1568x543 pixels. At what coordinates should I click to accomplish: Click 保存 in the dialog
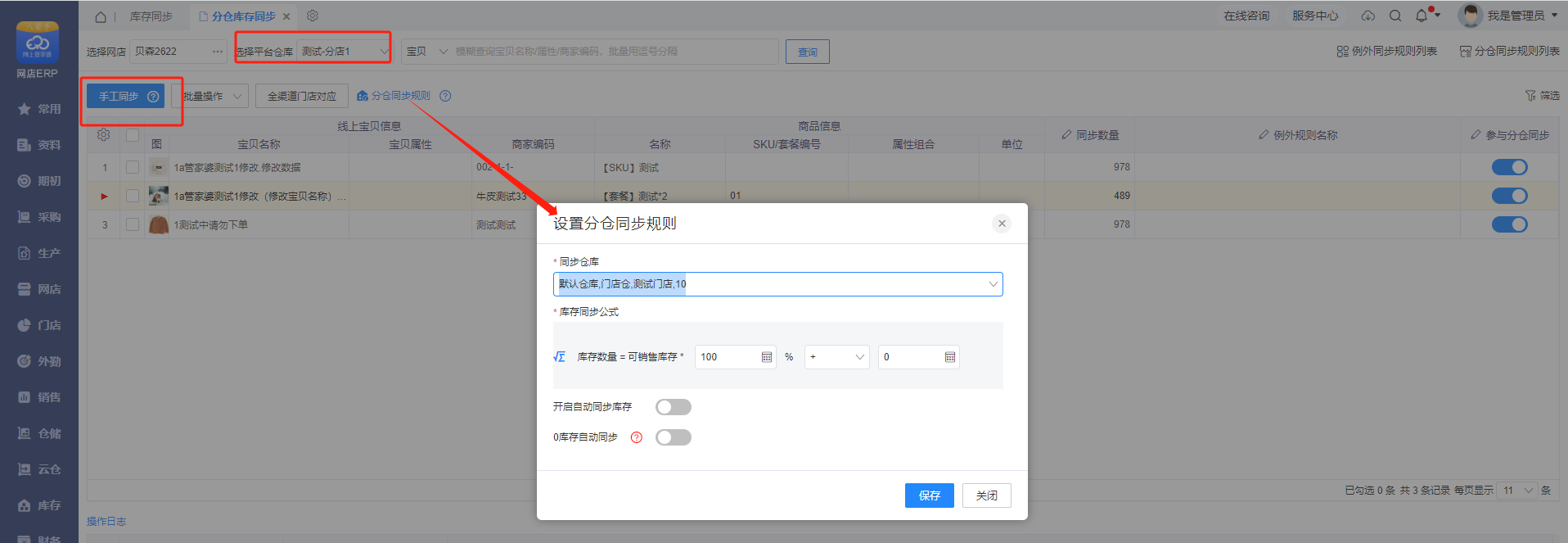930,495
